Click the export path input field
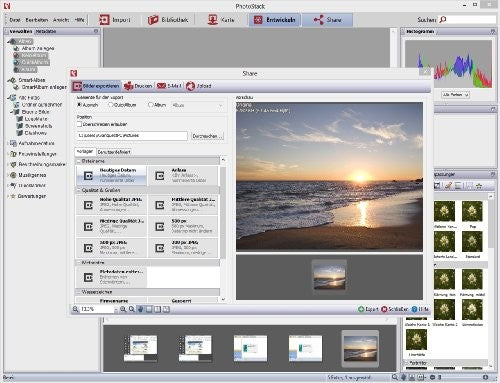The height and width of the screenshot is (383, 500). (132, 136)
